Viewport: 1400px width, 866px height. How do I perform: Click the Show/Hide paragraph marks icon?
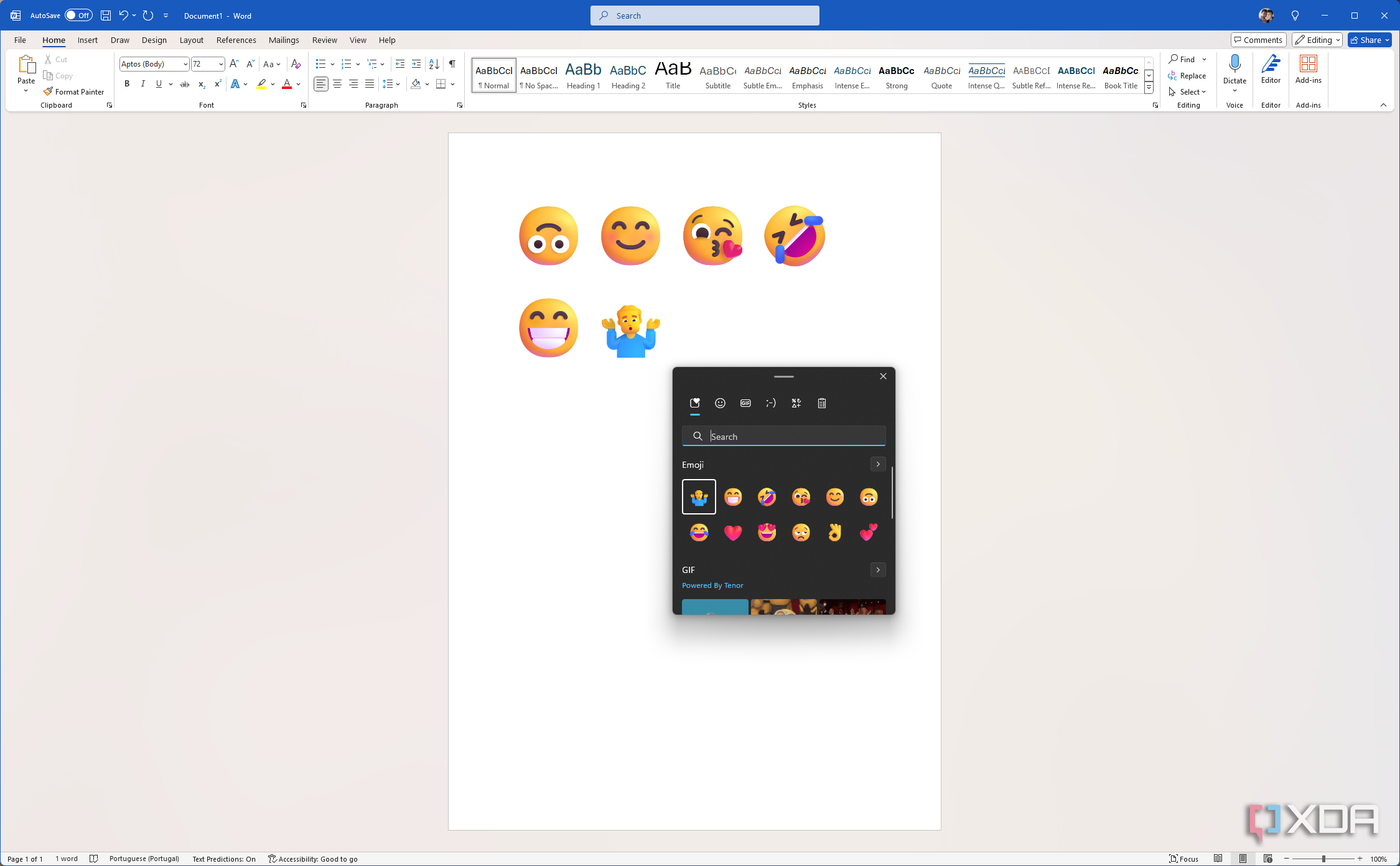pos(452,63)
